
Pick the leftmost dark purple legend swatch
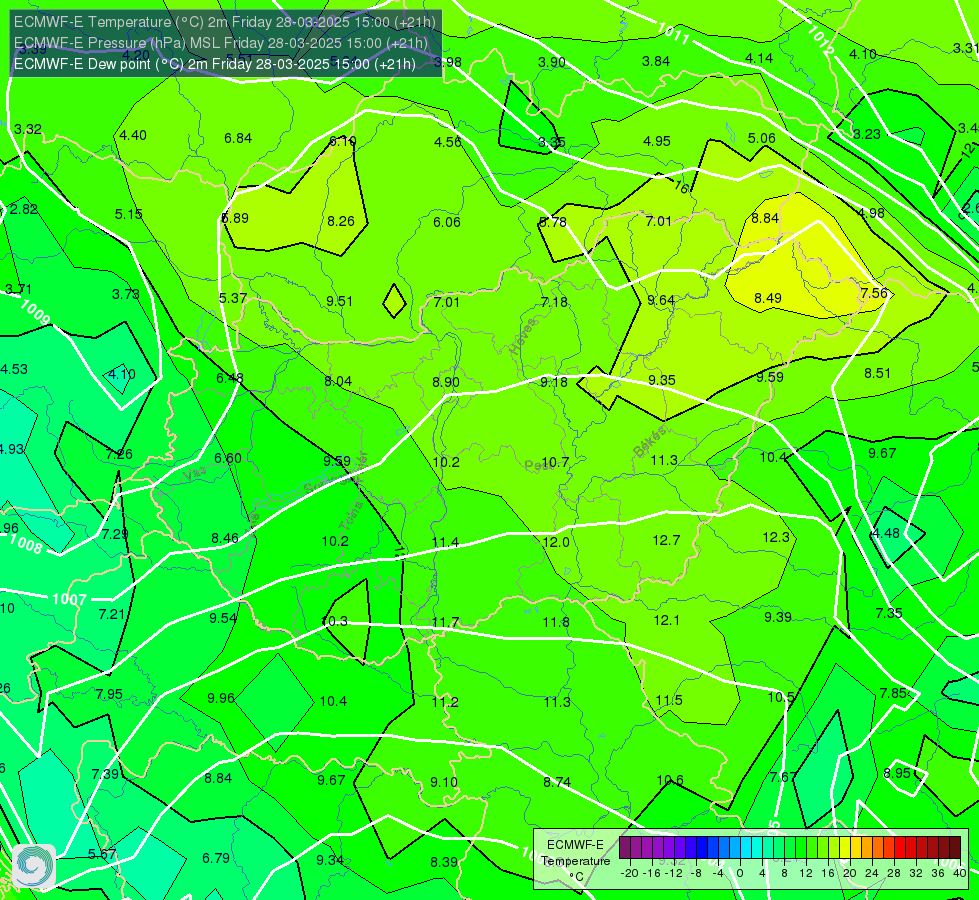point(625,848)
